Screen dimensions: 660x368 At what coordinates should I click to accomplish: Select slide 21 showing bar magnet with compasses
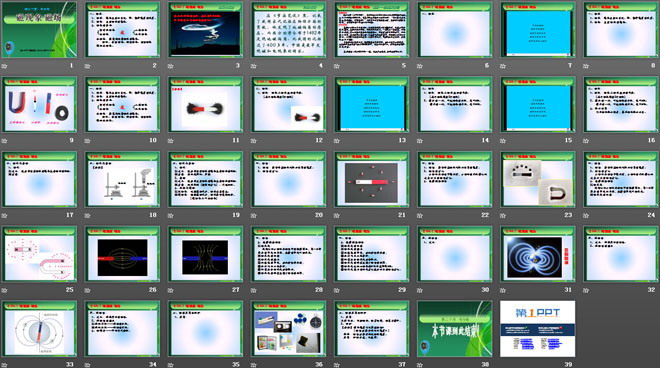pos(372,179)
